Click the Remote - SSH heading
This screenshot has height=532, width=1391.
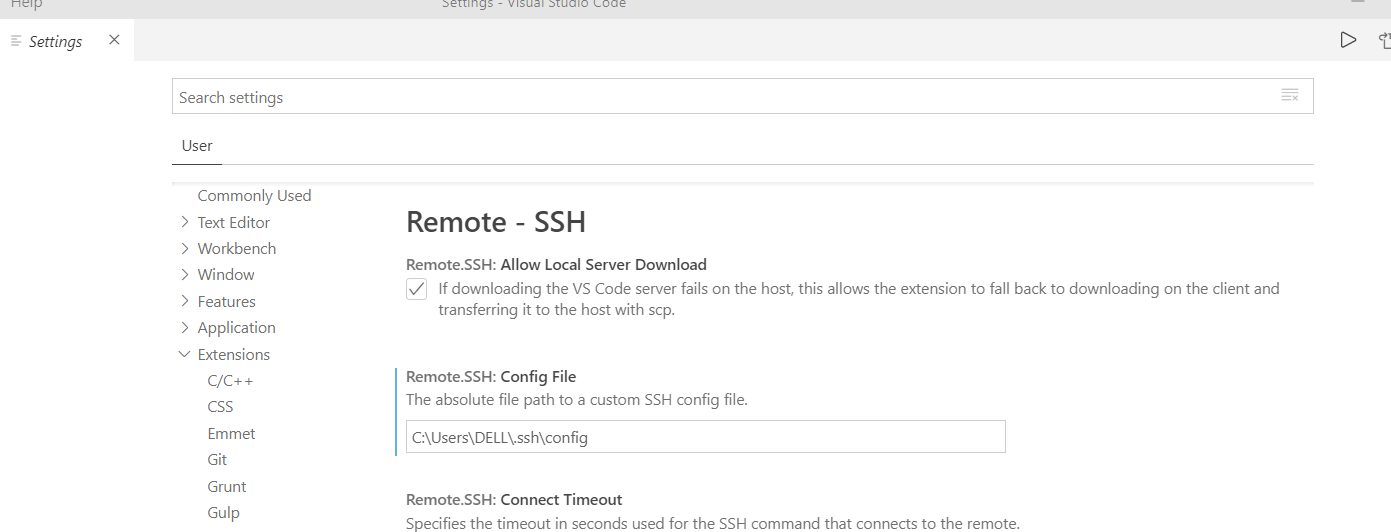tap(496, 221)
